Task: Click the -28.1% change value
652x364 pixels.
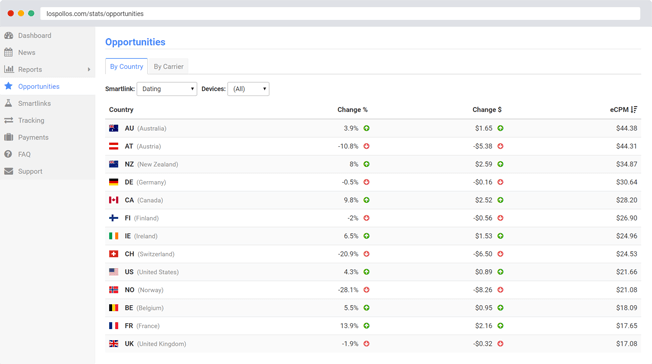Action: (x=348, y=290)
